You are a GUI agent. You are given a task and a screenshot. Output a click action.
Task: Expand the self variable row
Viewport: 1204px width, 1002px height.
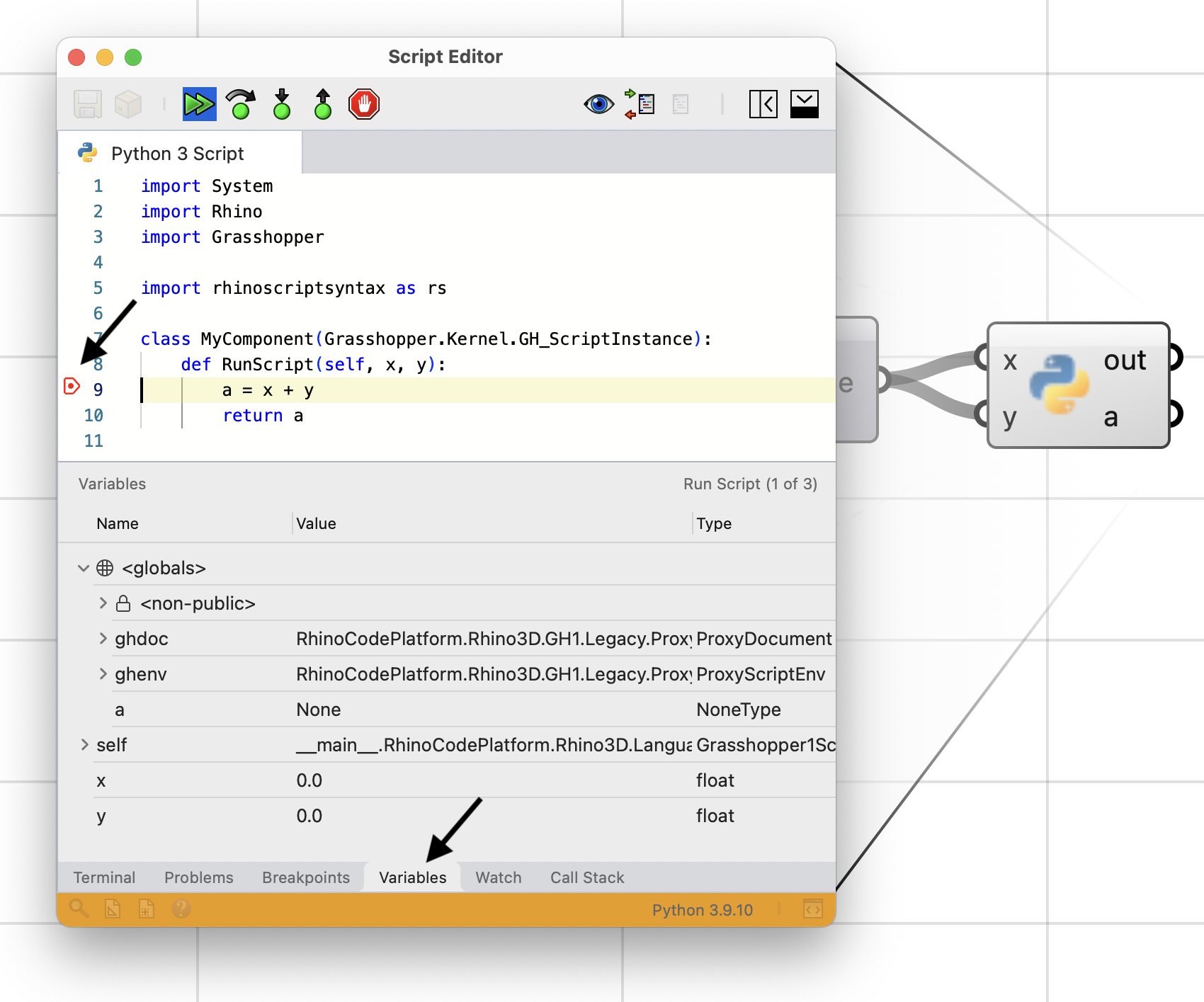84,744
